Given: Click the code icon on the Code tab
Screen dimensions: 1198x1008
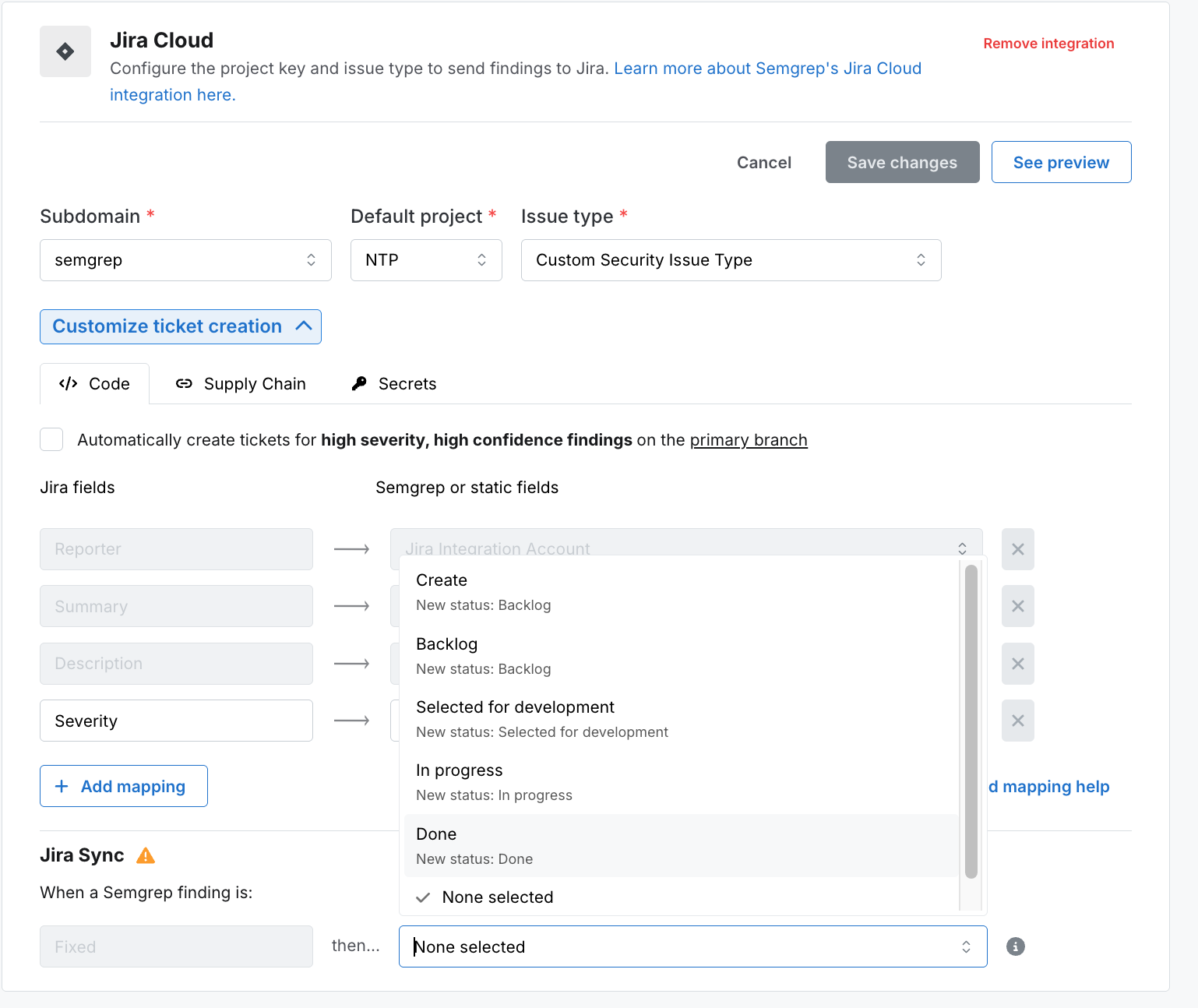Looking at the screenshot, I should (x=68, y=383).
